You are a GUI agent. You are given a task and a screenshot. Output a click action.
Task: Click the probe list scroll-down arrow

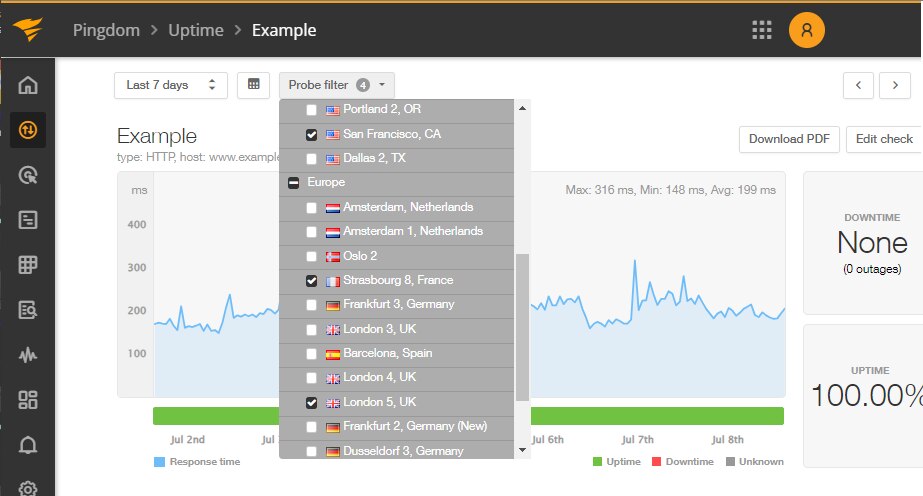pos(522,450)
